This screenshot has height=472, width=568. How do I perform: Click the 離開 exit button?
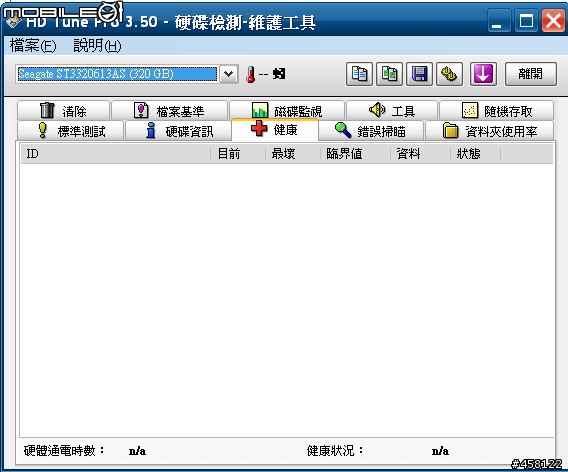531,74
